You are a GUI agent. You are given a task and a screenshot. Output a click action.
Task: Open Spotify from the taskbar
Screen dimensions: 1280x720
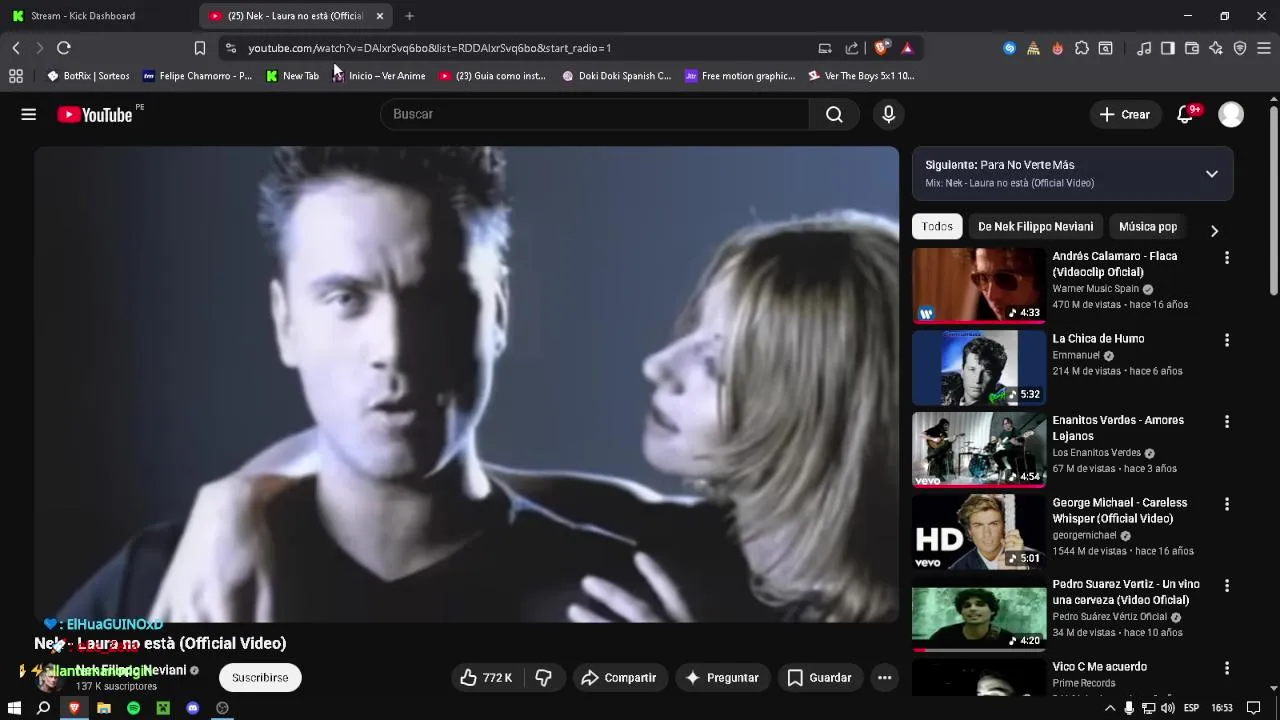(133, 708)
